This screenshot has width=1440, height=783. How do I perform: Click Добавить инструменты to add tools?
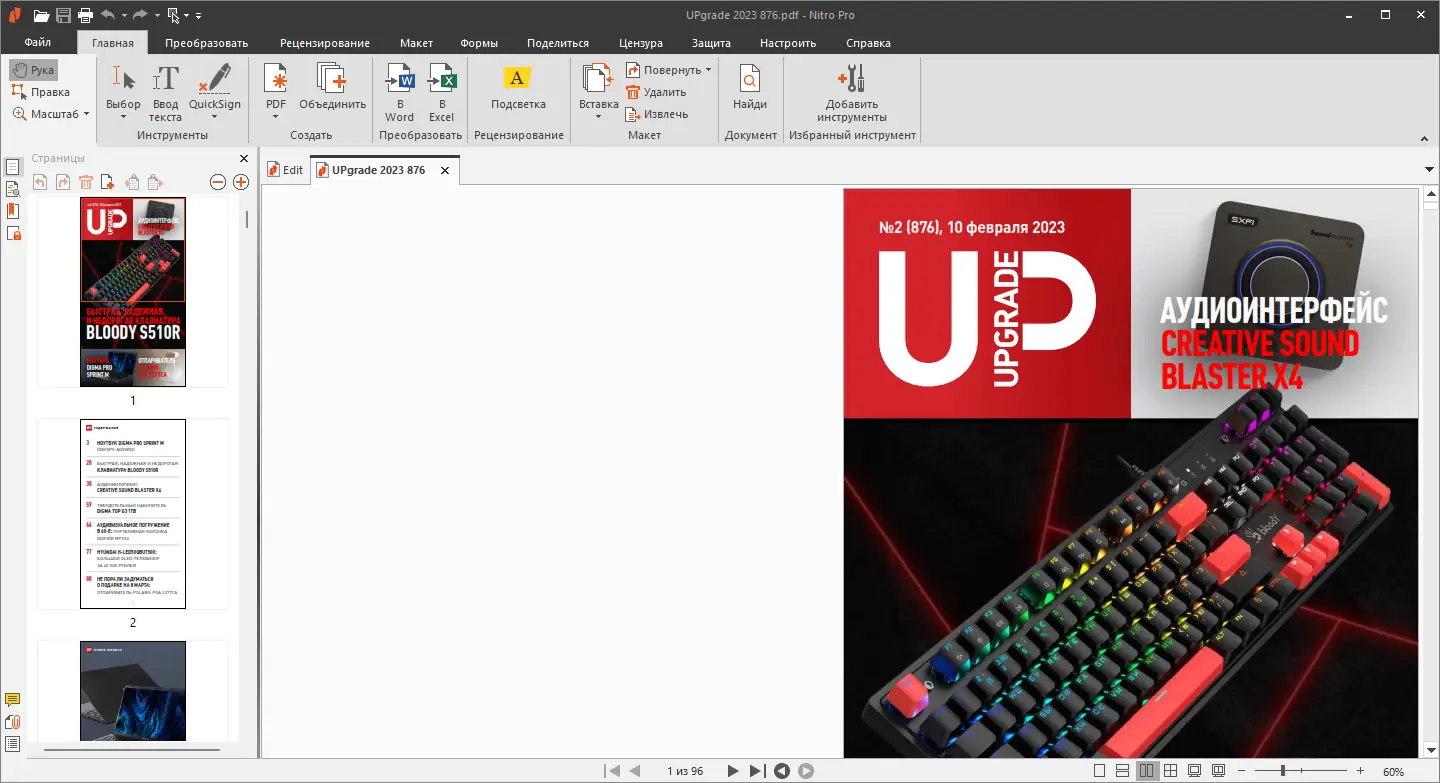[x=852, y=93]
